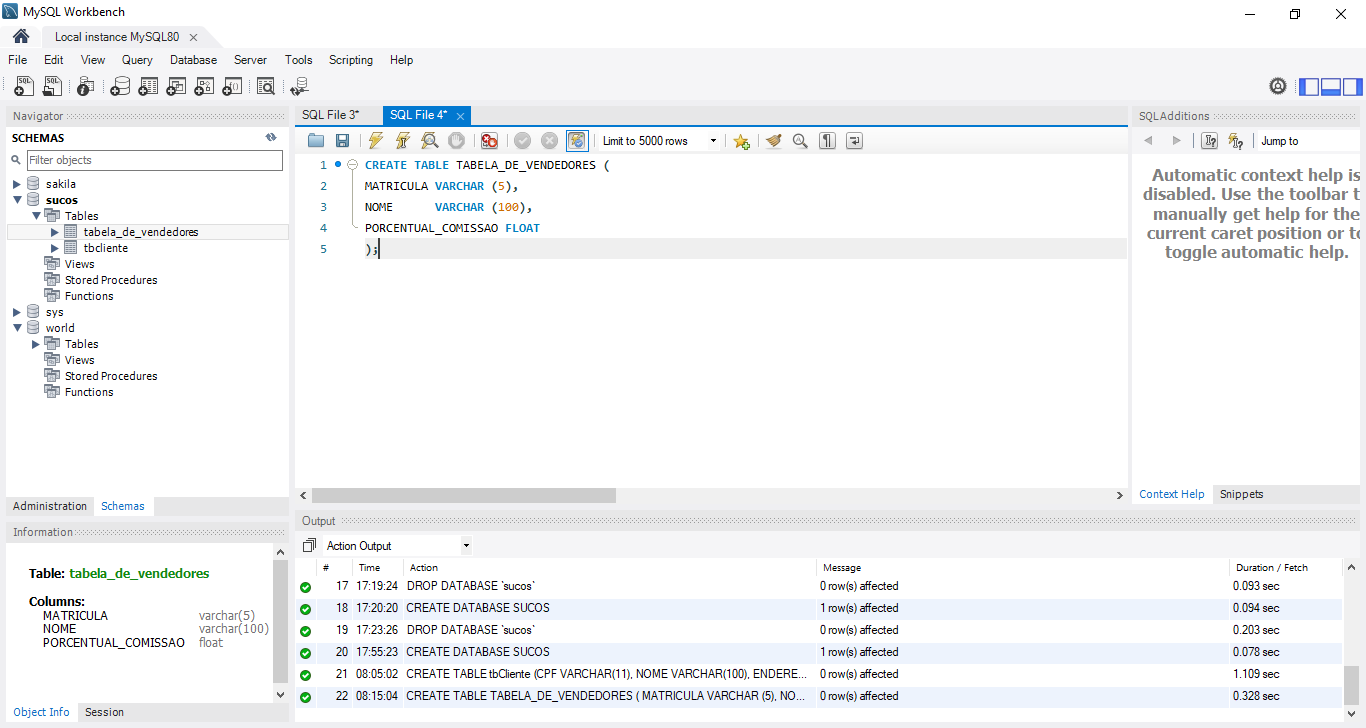
Task: Open a script file in editor
Action: click(316, 141)
